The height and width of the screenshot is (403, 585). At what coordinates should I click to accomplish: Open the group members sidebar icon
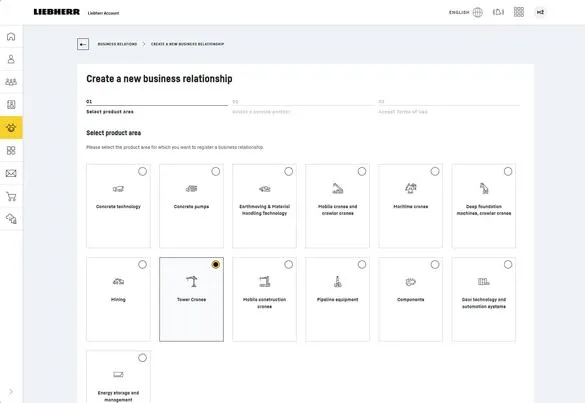click(11, 82)
